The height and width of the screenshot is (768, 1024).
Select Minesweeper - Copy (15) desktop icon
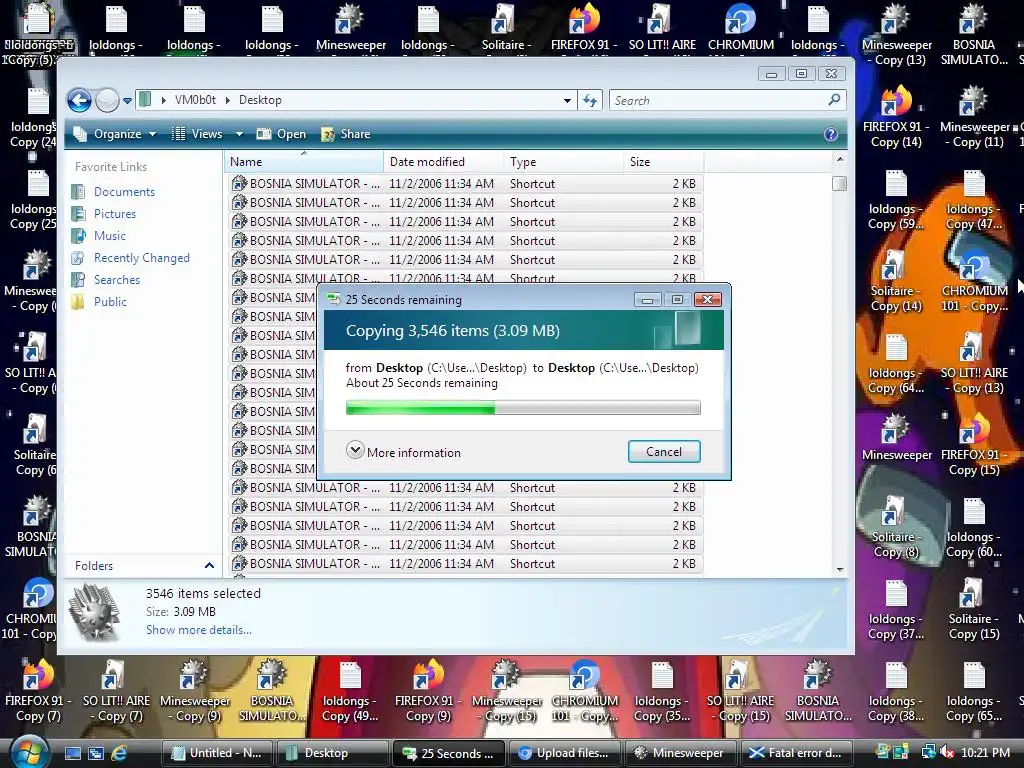click(x=506, y=692)
